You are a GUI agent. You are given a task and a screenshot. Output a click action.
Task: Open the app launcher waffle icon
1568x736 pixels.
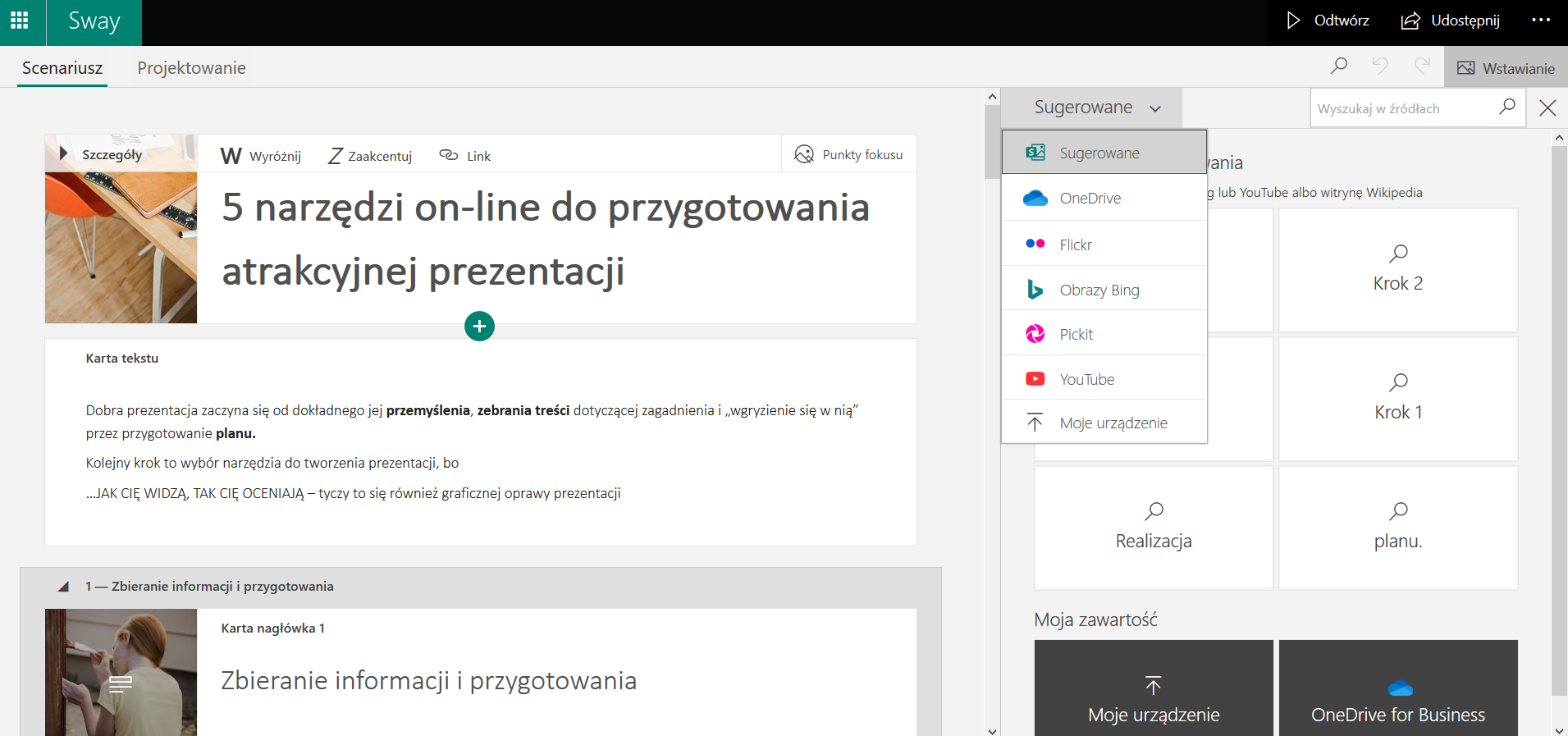[20, 21]
